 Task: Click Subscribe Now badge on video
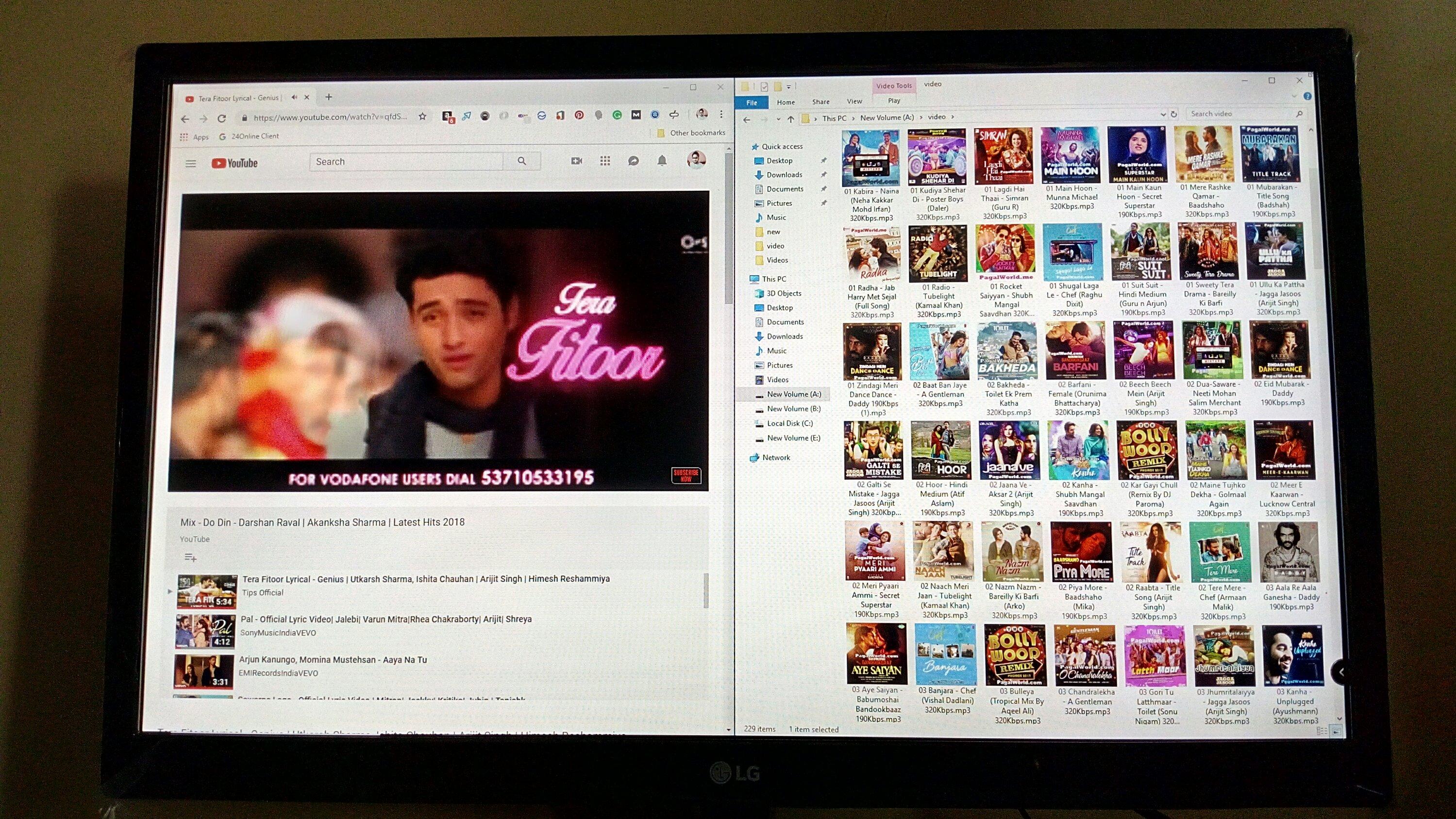[686, 475]
